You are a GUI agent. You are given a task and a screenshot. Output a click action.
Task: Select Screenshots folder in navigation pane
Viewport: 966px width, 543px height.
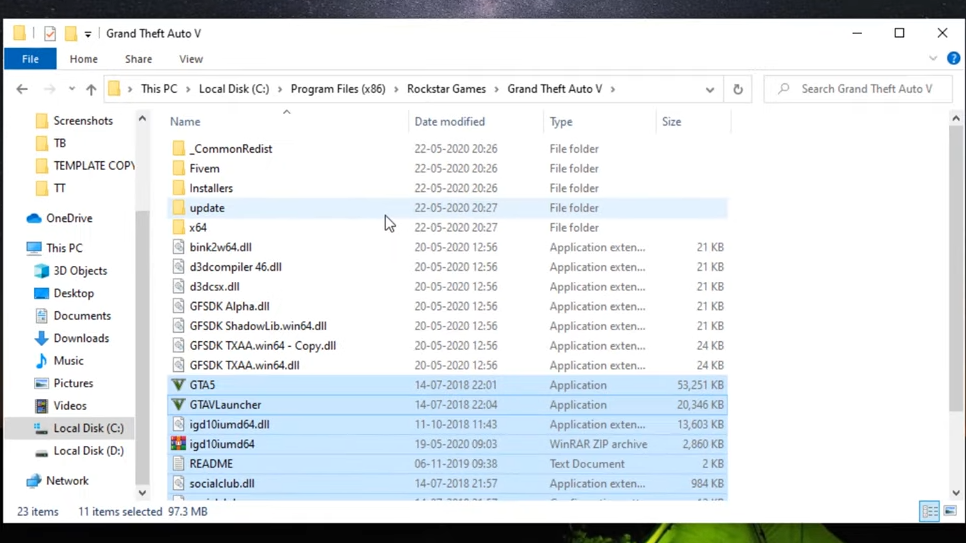(x=83, y=121)
